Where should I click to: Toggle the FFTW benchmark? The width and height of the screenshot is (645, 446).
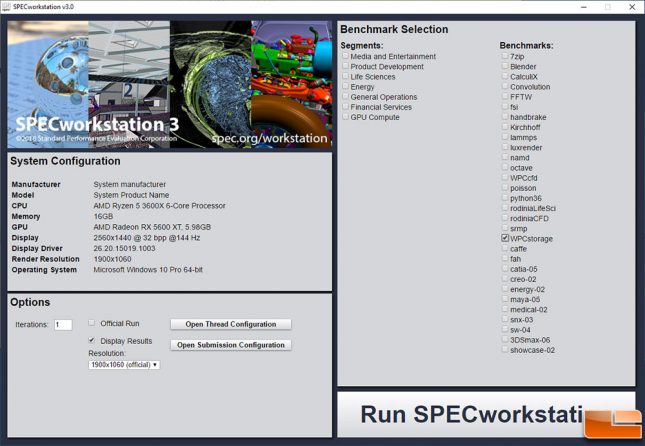click(x=505, y=96)
